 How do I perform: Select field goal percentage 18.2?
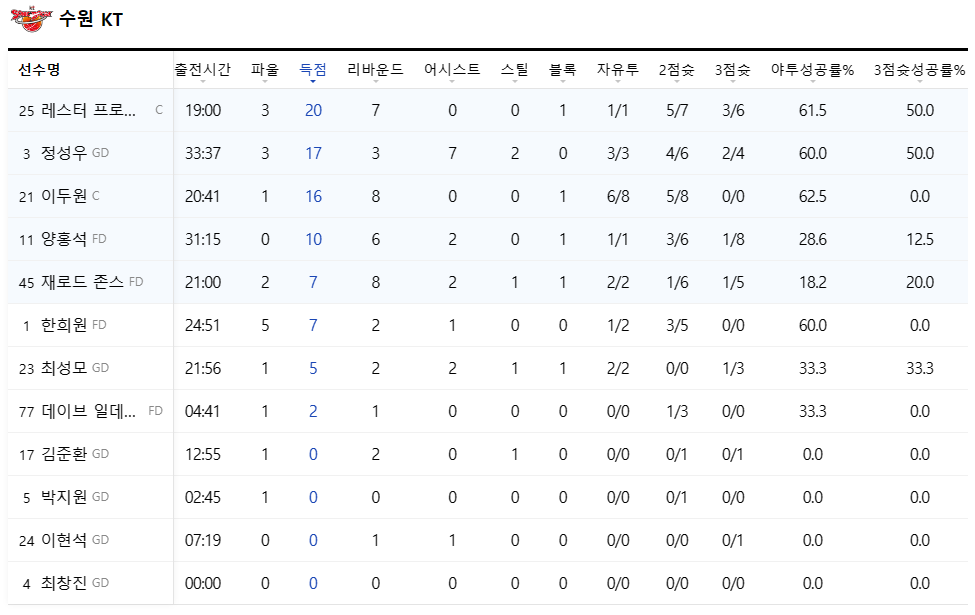tap(813, 282)
